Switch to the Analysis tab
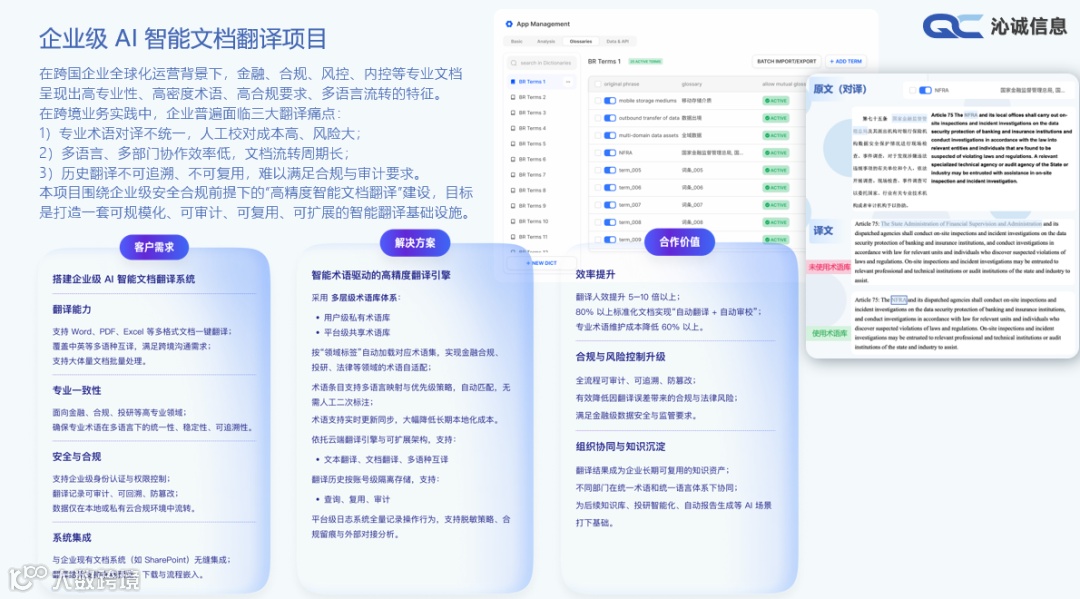Image resolution: width=1080 pixels, height=599 pixels. (546, 41)
